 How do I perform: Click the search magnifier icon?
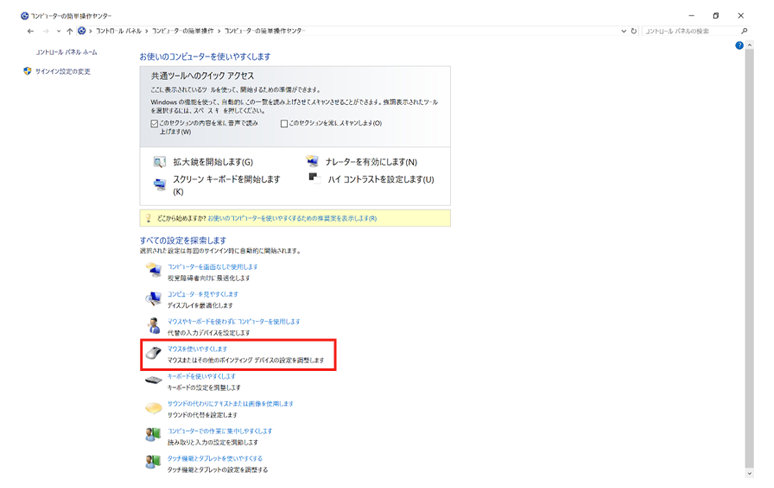pyautogui.click(x=744, y=31)
